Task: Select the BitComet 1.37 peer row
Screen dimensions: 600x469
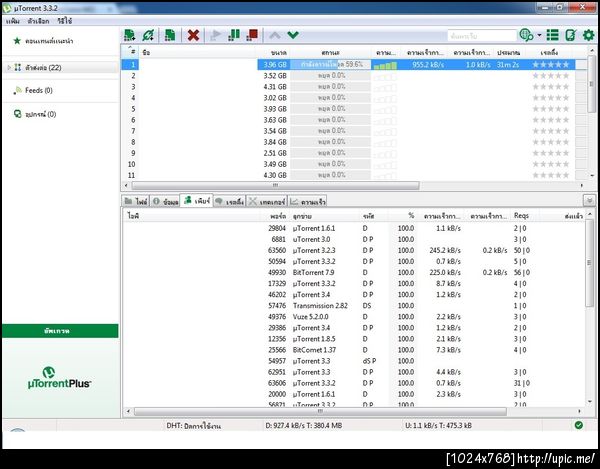Action: tap(354, 350)
